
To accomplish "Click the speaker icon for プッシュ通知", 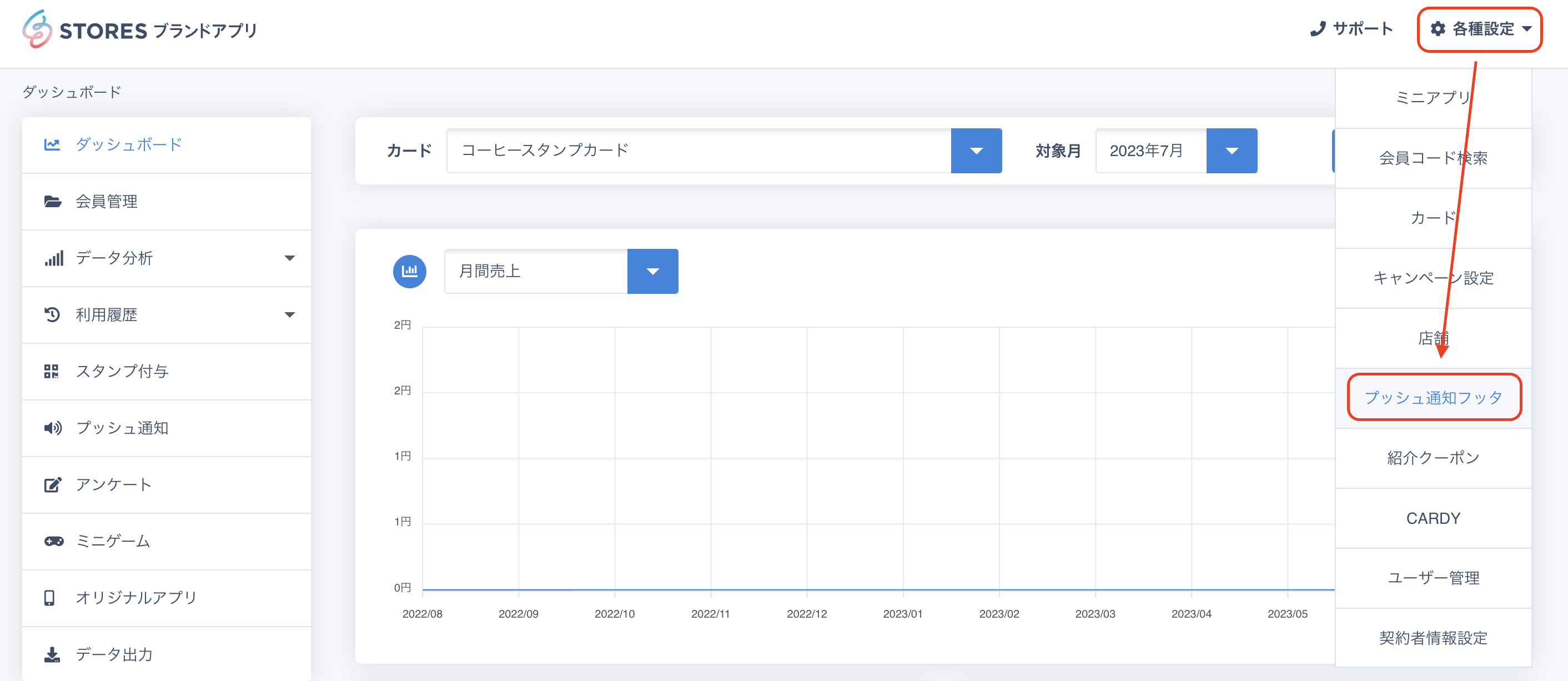I will (52, 428).
